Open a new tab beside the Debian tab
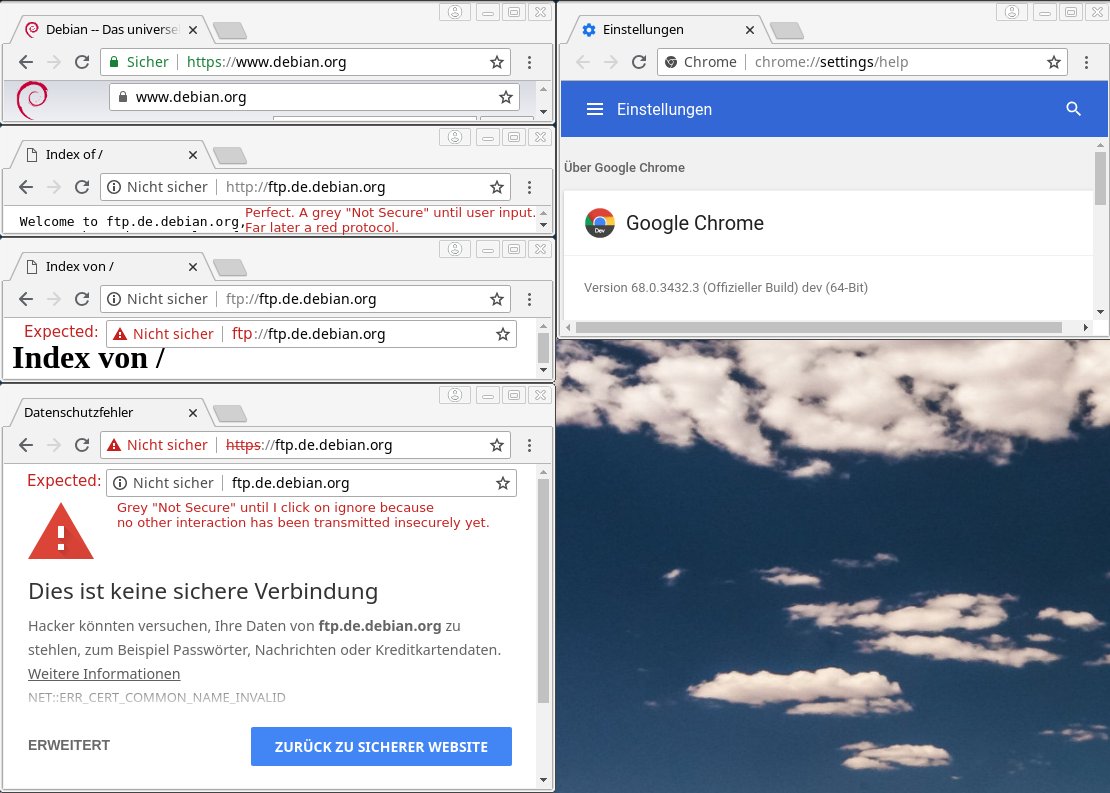Image resolution: width=1110 pixels, height=793 pixels. click(229, 30)
